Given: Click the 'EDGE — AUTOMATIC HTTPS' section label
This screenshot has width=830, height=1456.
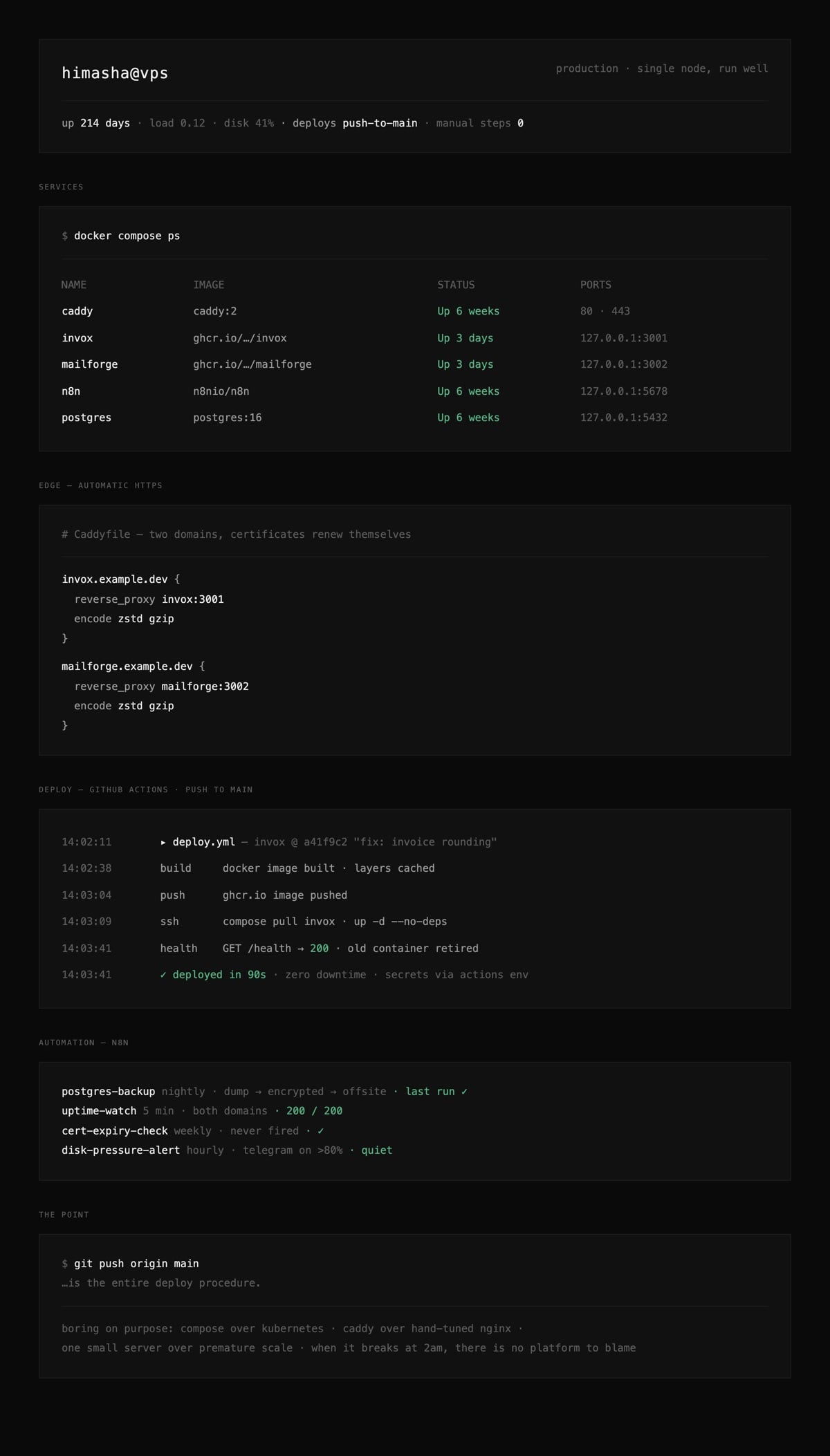Looking at the screenshot, I should point(101,485).
